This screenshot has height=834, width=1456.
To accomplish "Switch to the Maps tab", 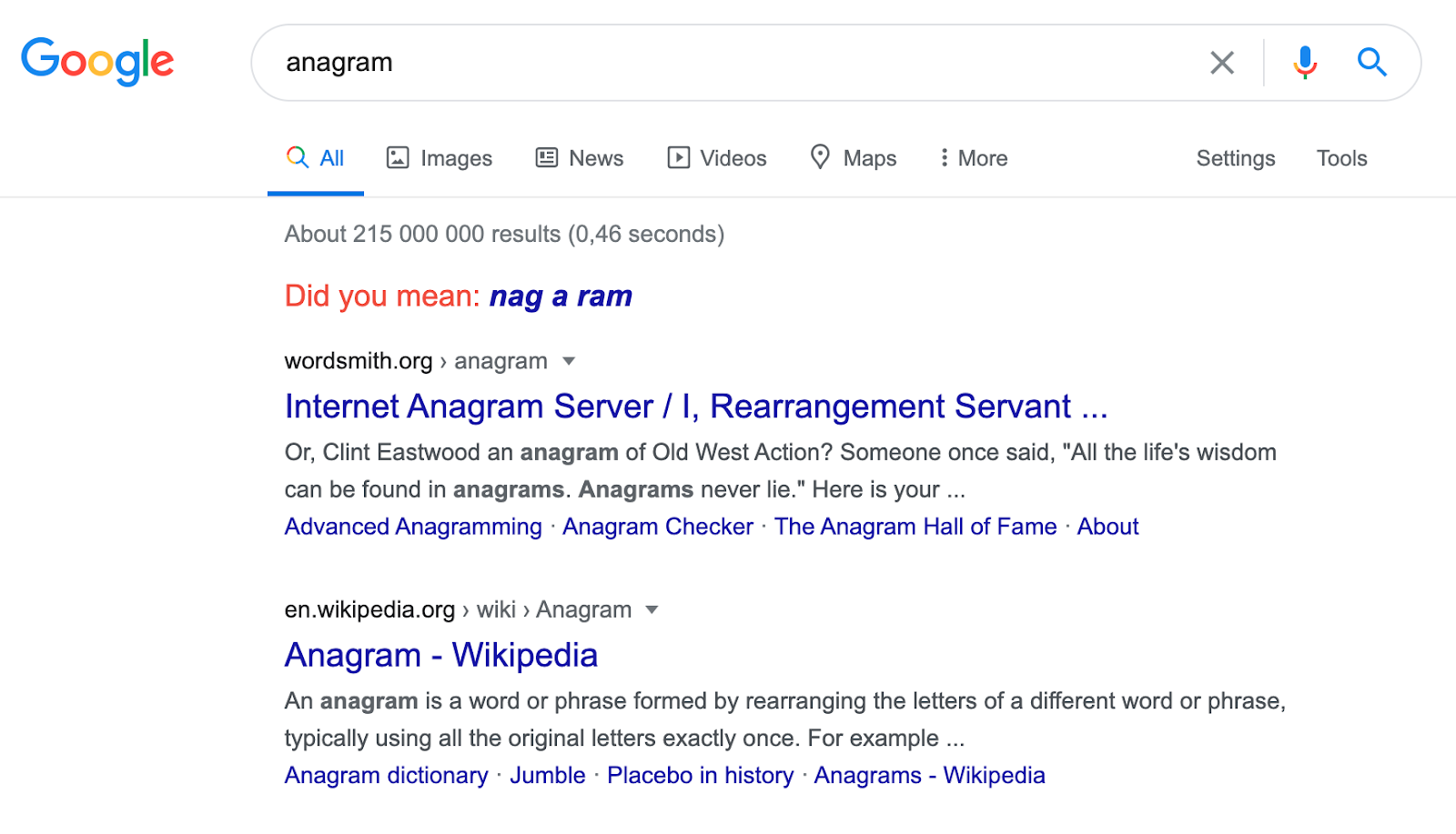I will click(x=854, y=158).
